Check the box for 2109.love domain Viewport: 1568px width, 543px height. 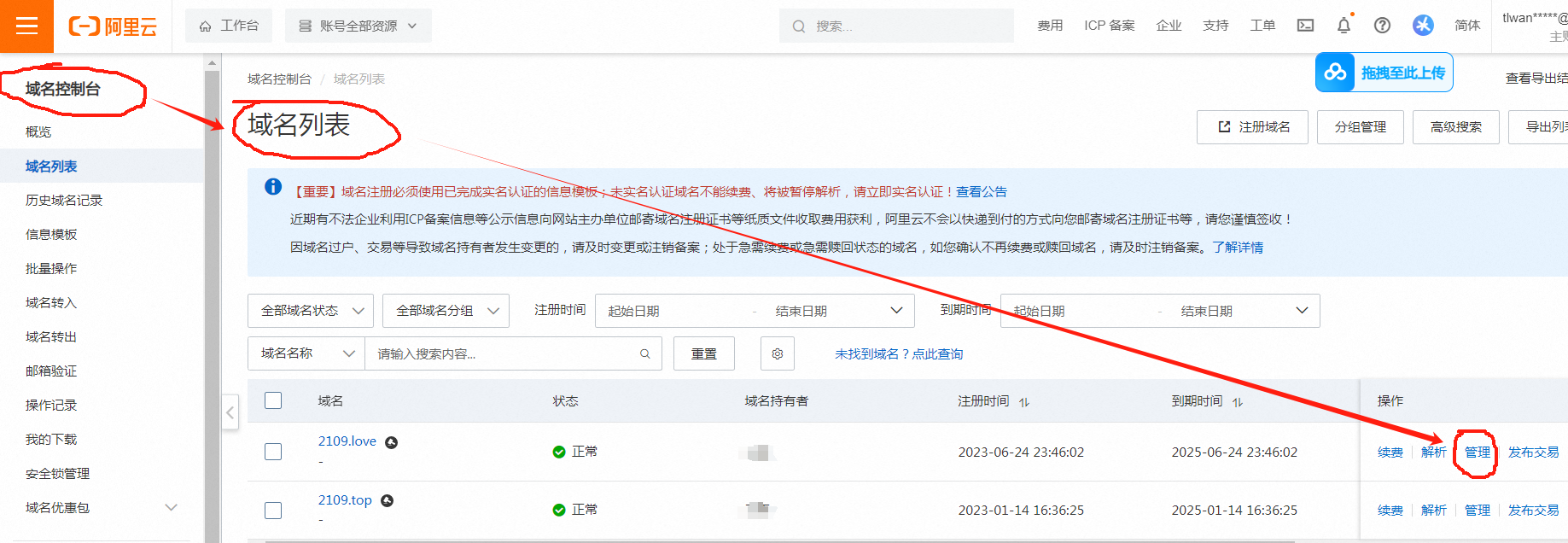(x=273, y=452)
